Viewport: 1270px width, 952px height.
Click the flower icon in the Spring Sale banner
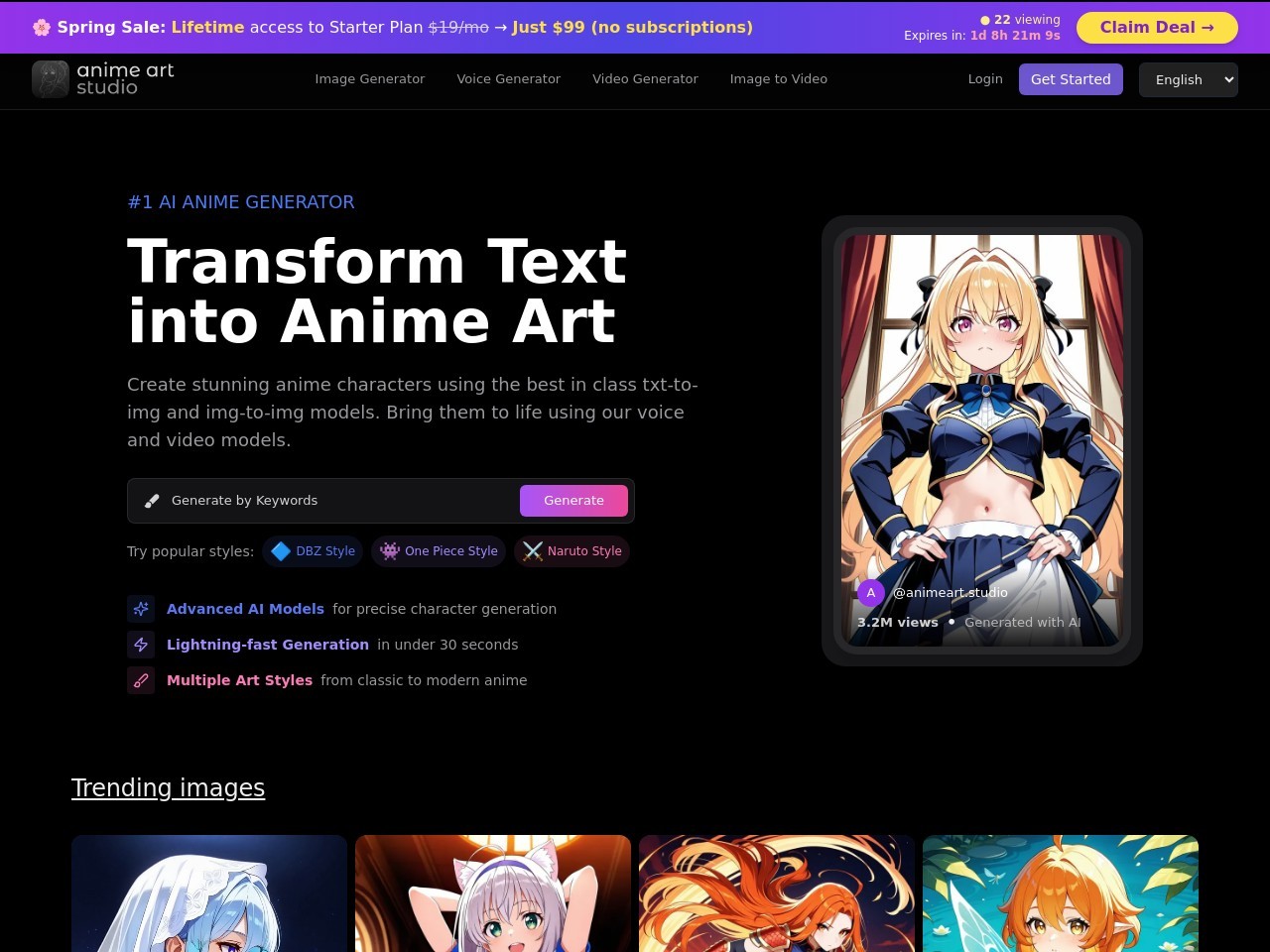[x=42, y=28]
